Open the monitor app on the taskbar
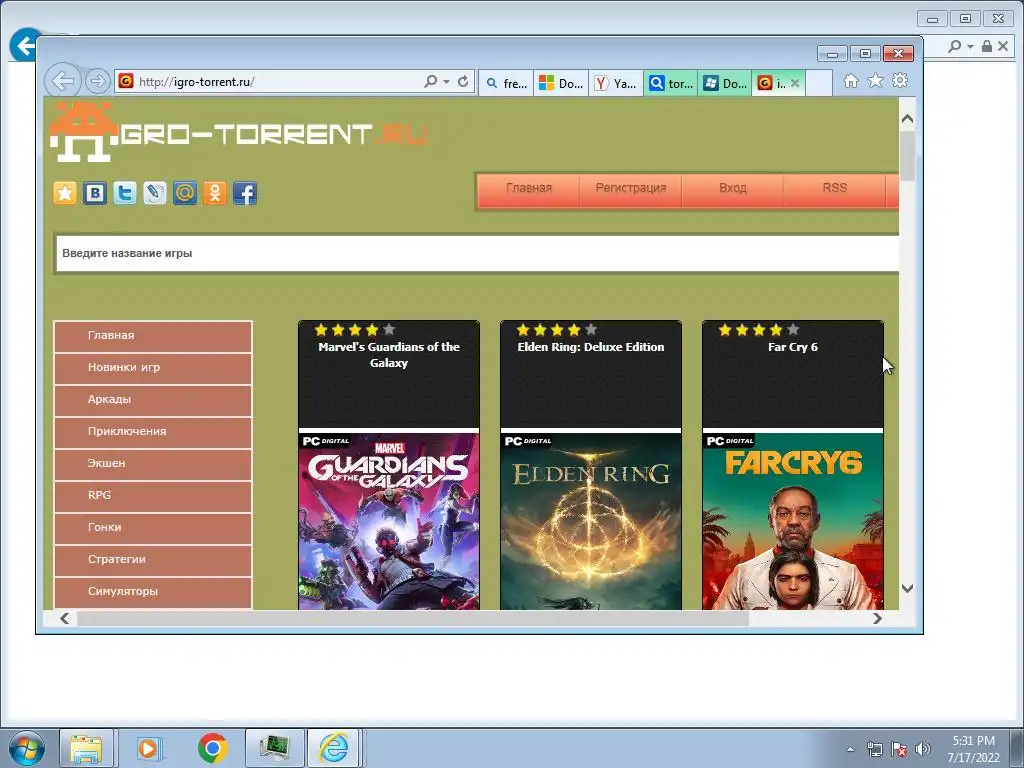Screen dimensions: 1024x768 coord(274,748)
